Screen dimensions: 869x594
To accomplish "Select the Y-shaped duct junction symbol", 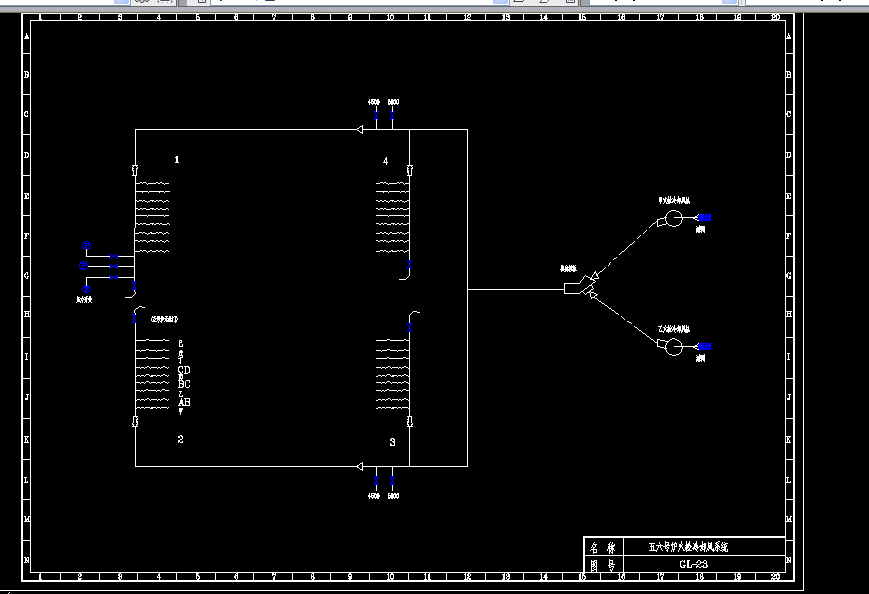I will [x=580, y=286].
